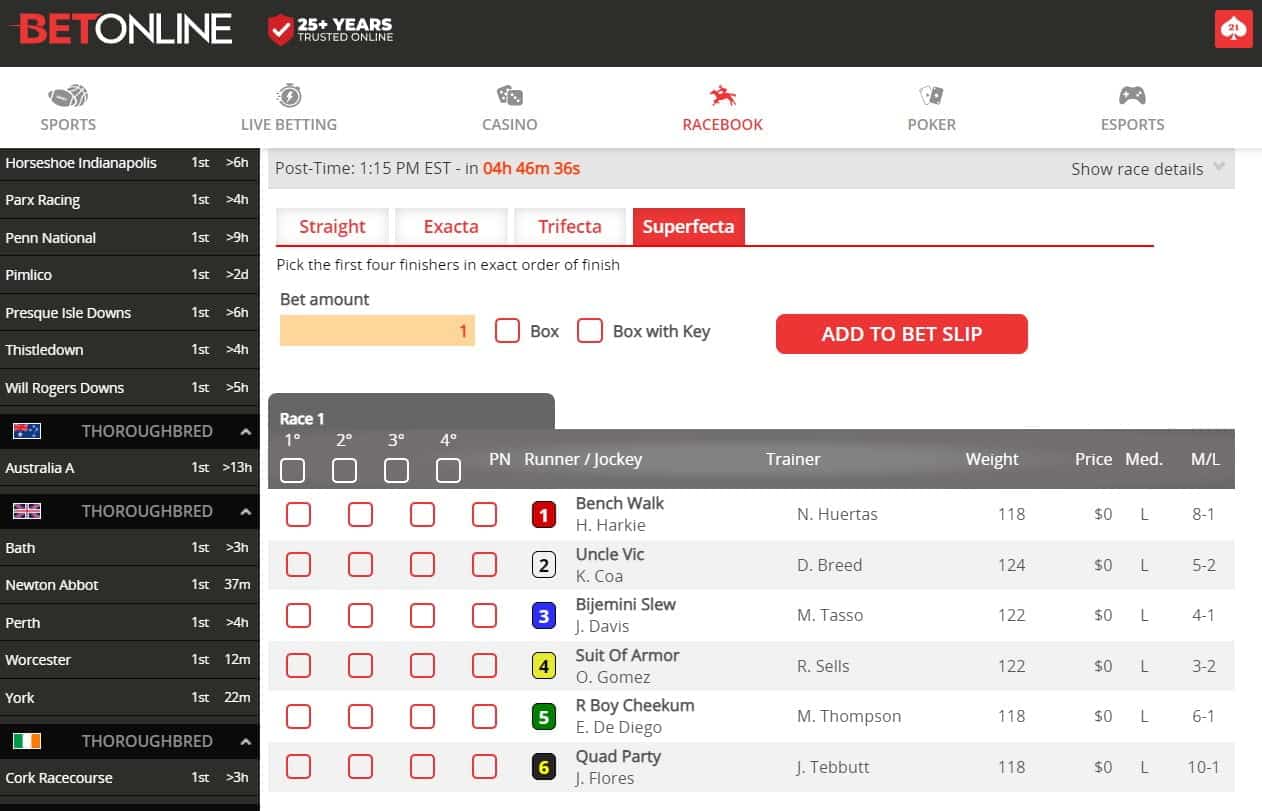Click the Live Betting stopwatch icon
Image resolution: width=1262 pixels, height=811 pixels.
pos(289,96)
